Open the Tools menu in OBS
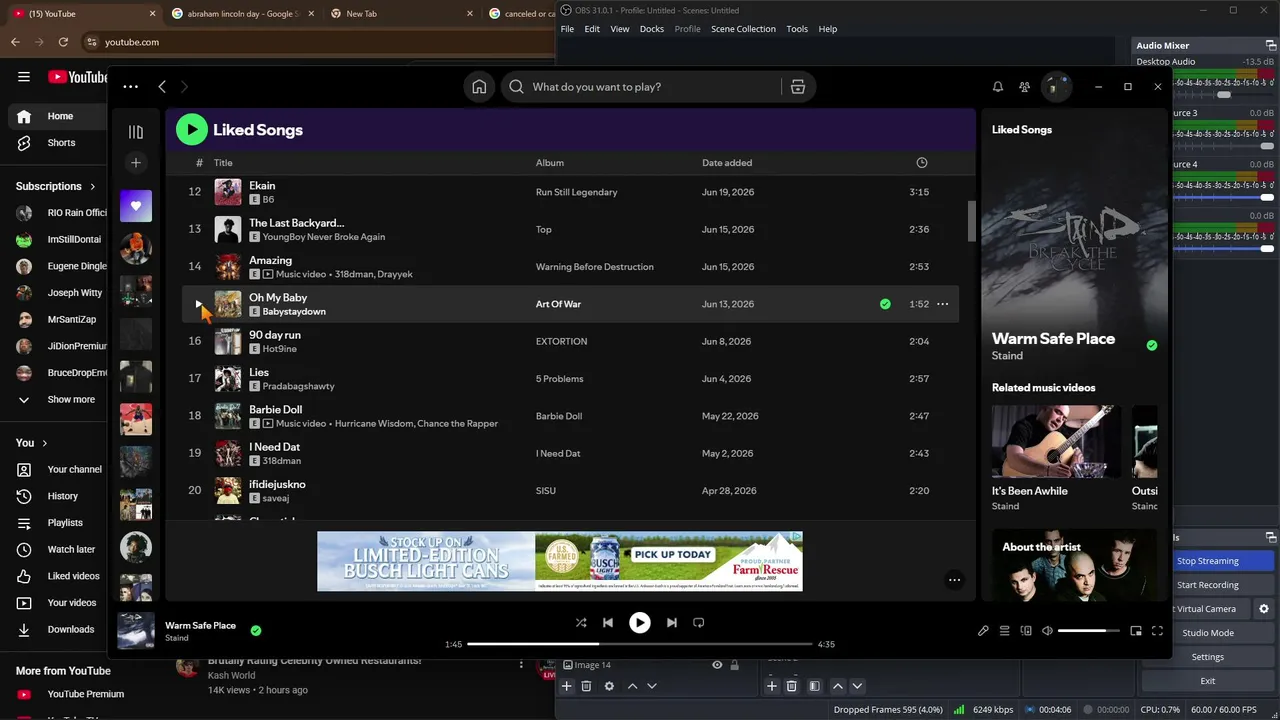This screenshot has width=1280, height=720. tap(797, 29)
